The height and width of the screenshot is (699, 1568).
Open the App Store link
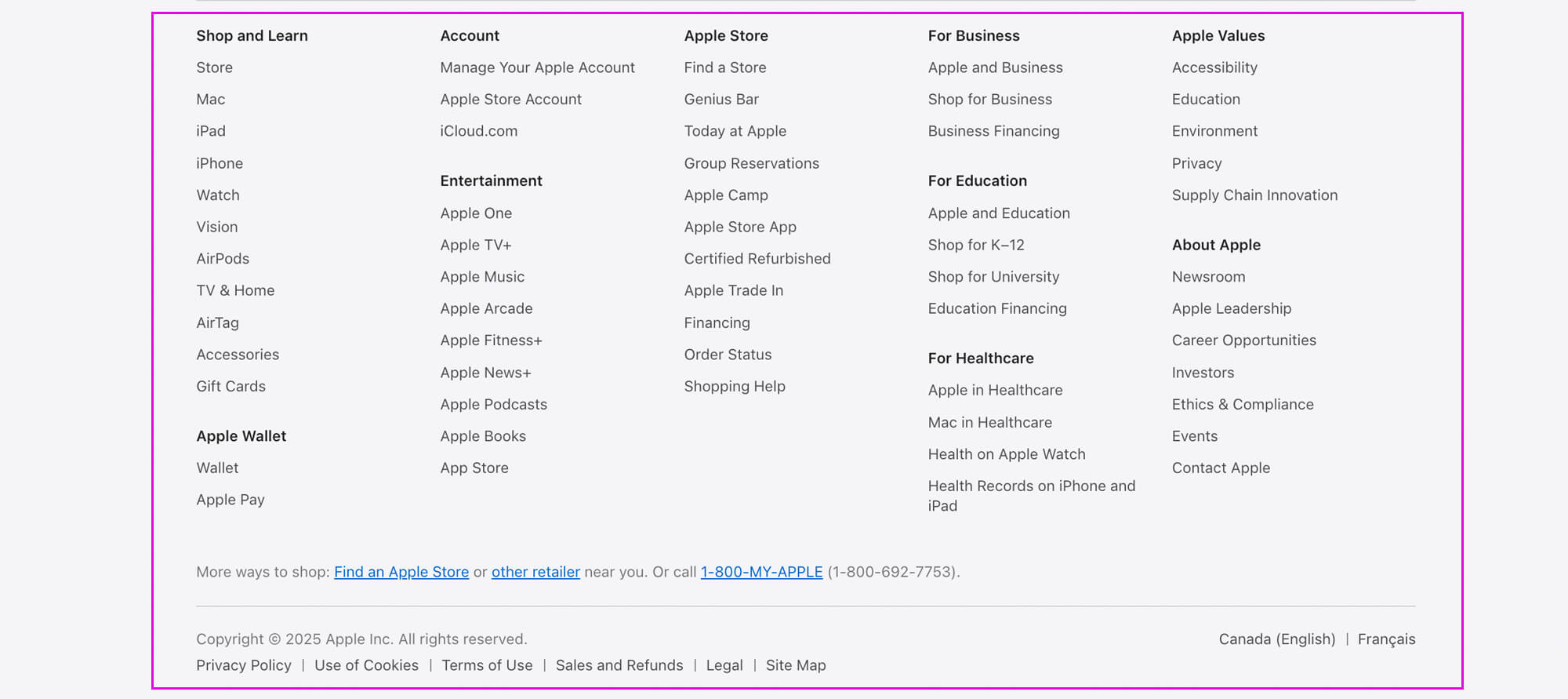pyautogui.click(x=474, y=468)
